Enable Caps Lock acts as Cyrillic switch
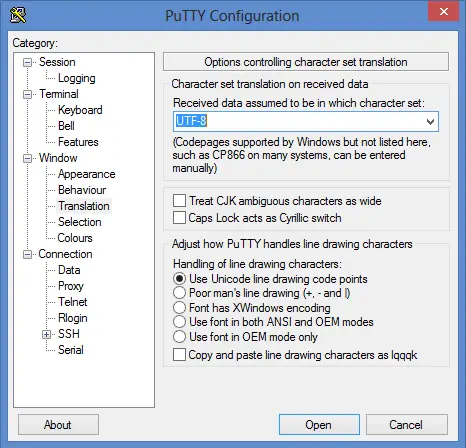The width and height of the screenshot is (466, 448). pos(179,218)
